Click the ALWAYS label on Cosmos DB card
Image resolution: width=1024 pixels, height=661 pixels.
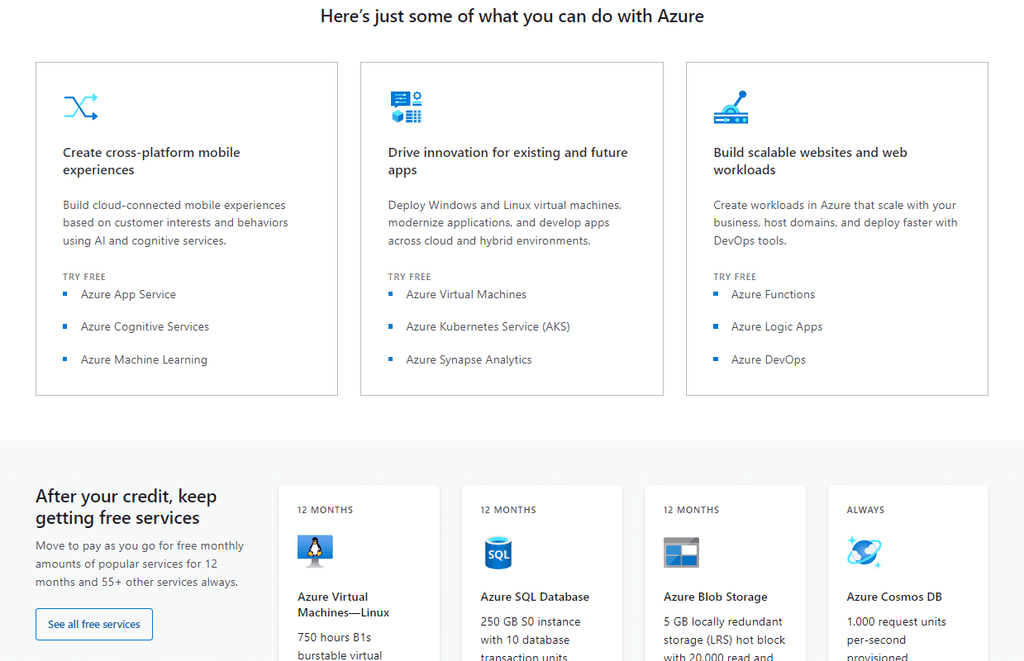click(x=865, y=510)
